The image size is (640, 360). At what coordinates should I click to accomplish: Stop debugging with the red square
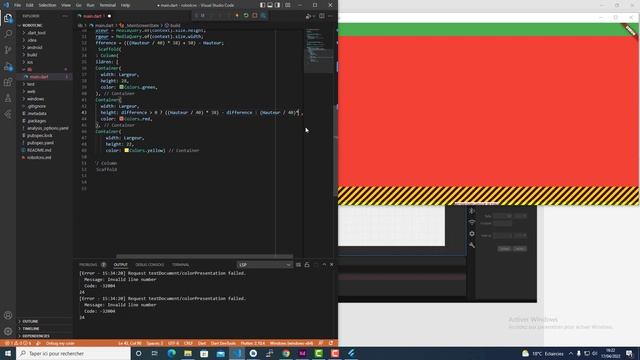tap(255, 16)
